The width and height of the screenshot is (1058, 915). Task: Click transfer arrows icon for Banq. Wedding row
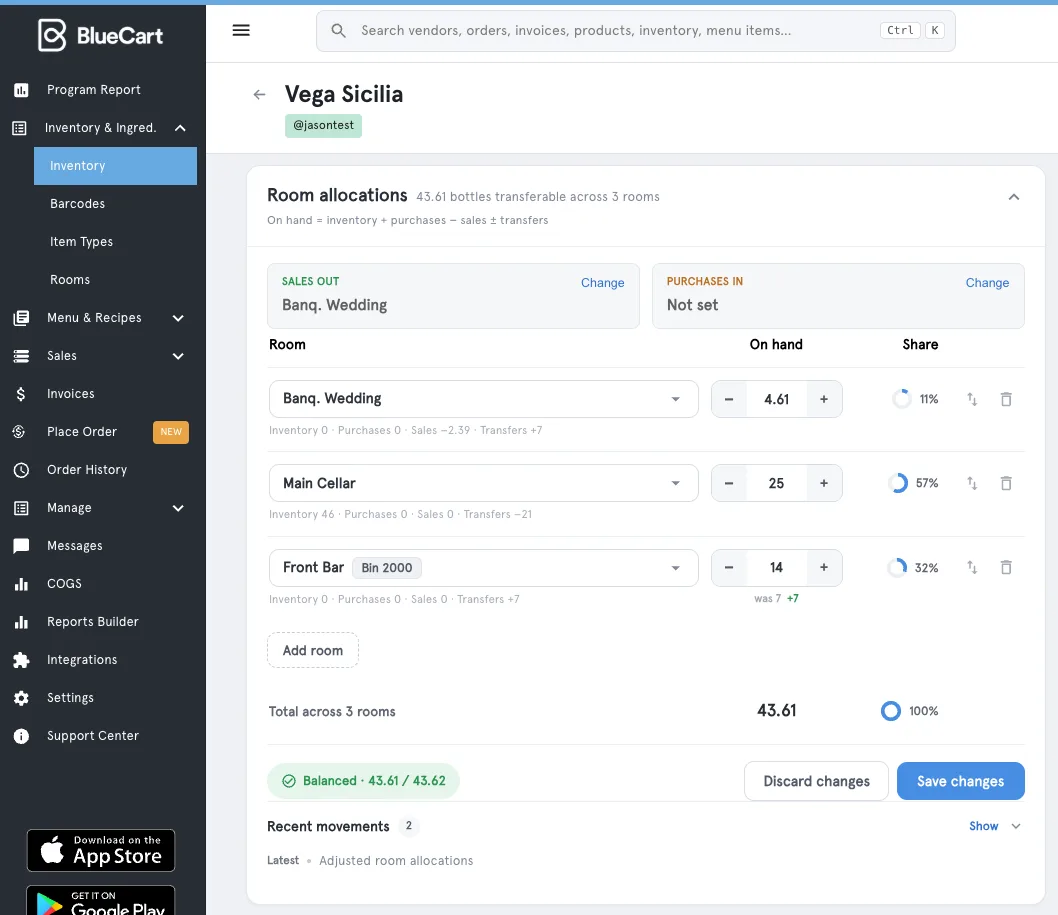click(x=972, y=399)
